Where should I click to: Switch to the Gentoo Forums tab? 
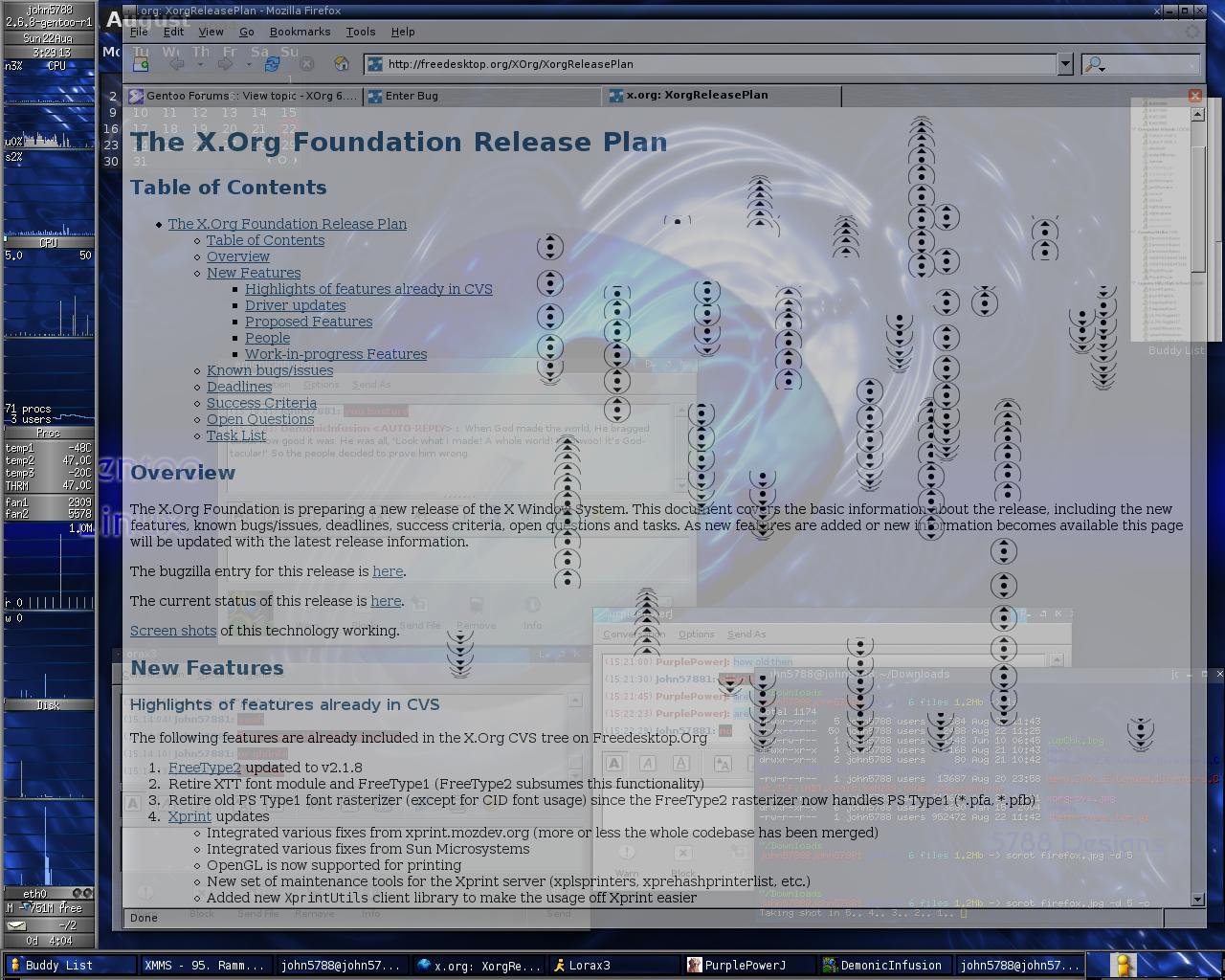[243, 96]
